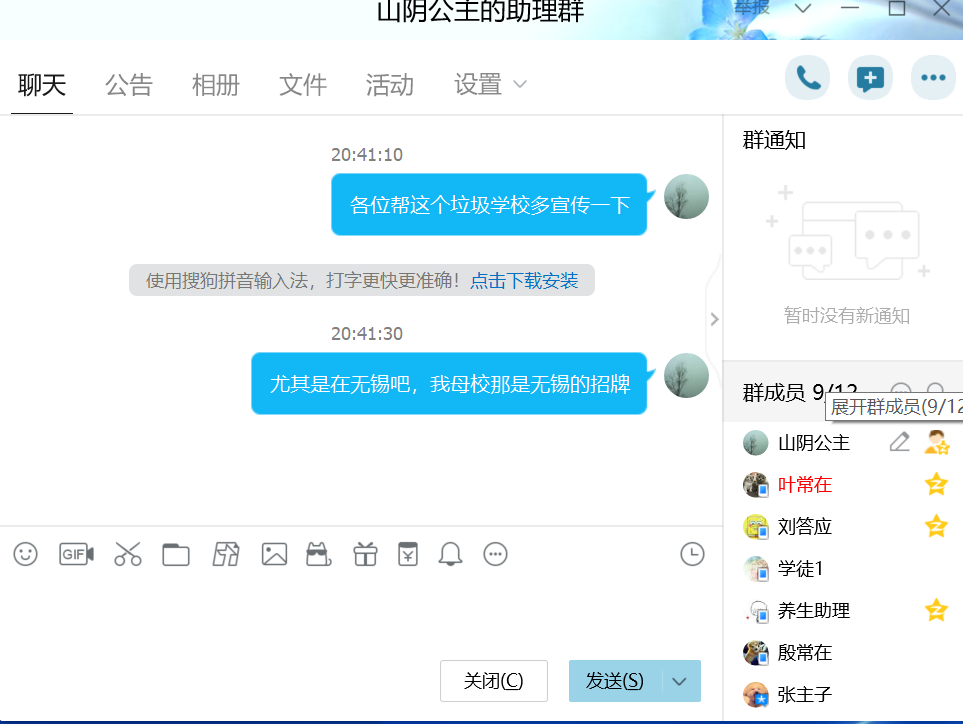
Task: Select member 刘答应 in the list
Action: [843, 526]
